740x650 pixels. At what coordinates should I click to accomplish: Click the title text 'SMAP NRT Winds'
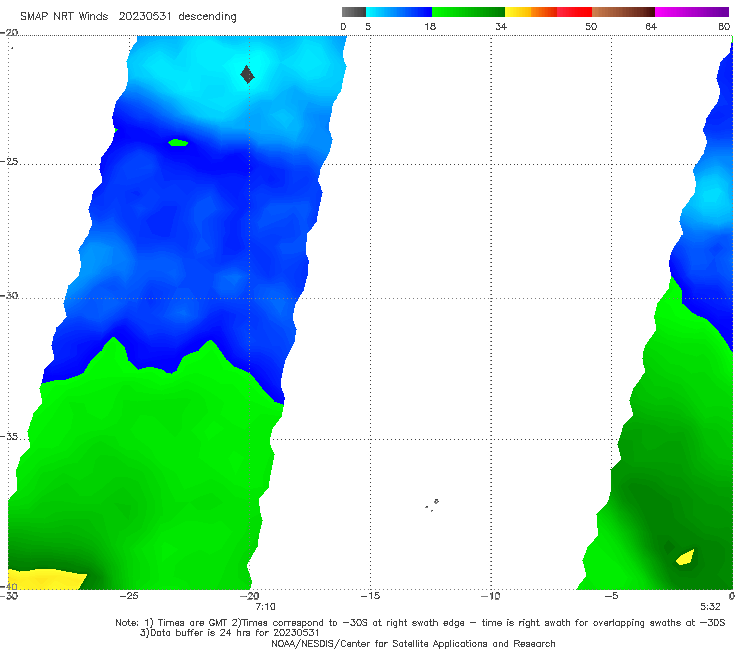coord(64,16)
